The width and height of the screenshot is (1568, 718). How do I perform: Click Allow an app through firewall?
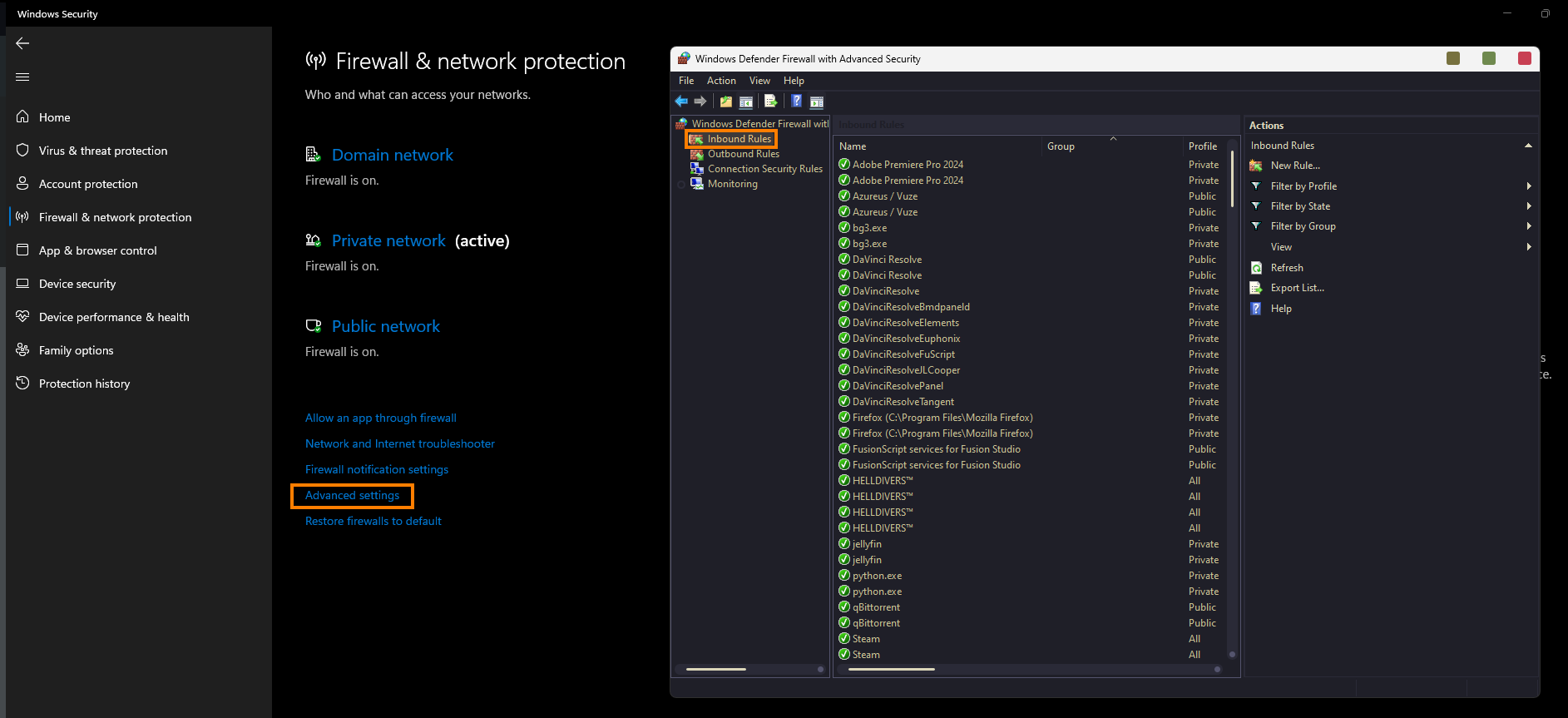point(381,418)
